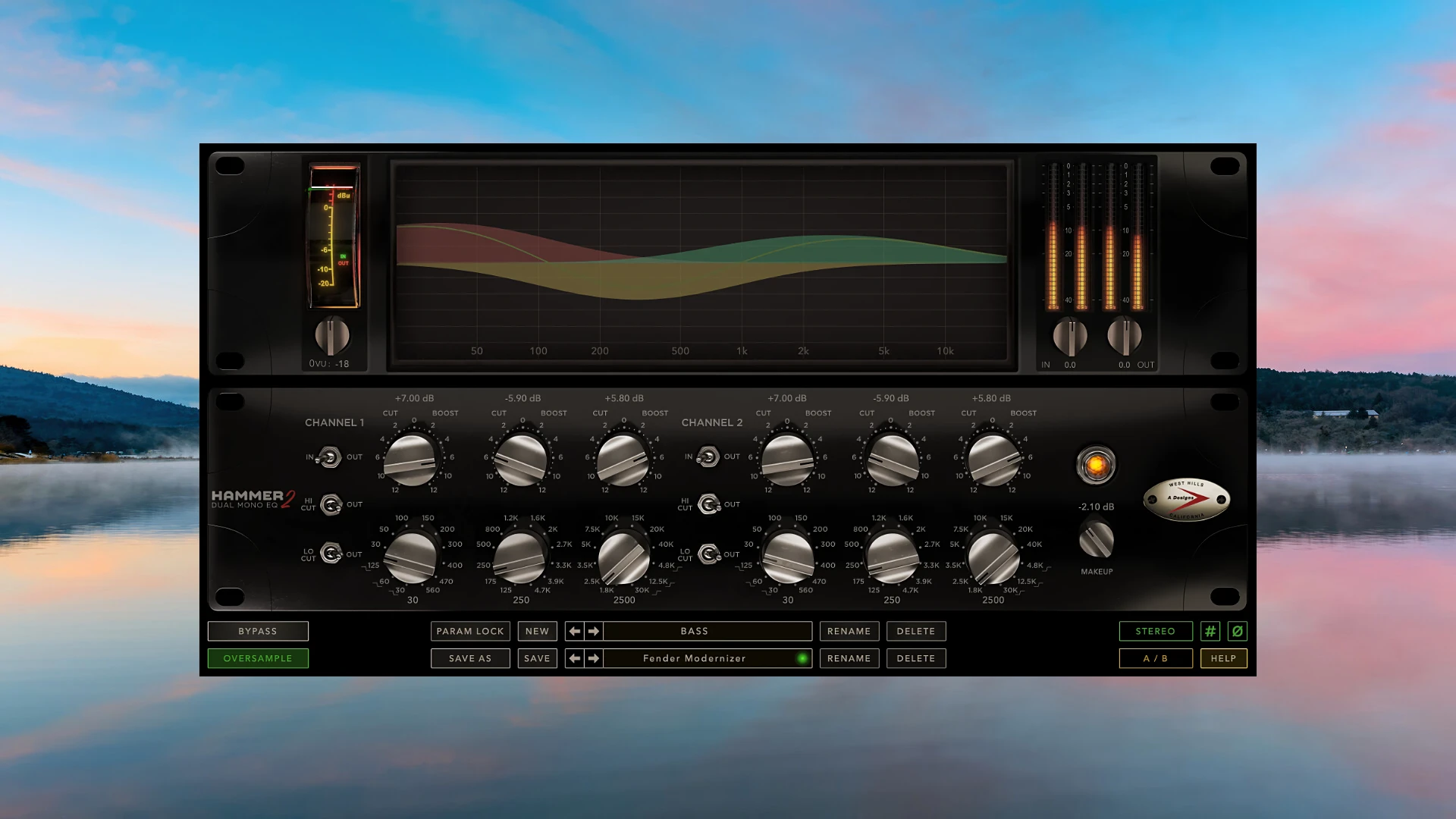Click Channel 1 mid frequency knob set to 250

520,557
